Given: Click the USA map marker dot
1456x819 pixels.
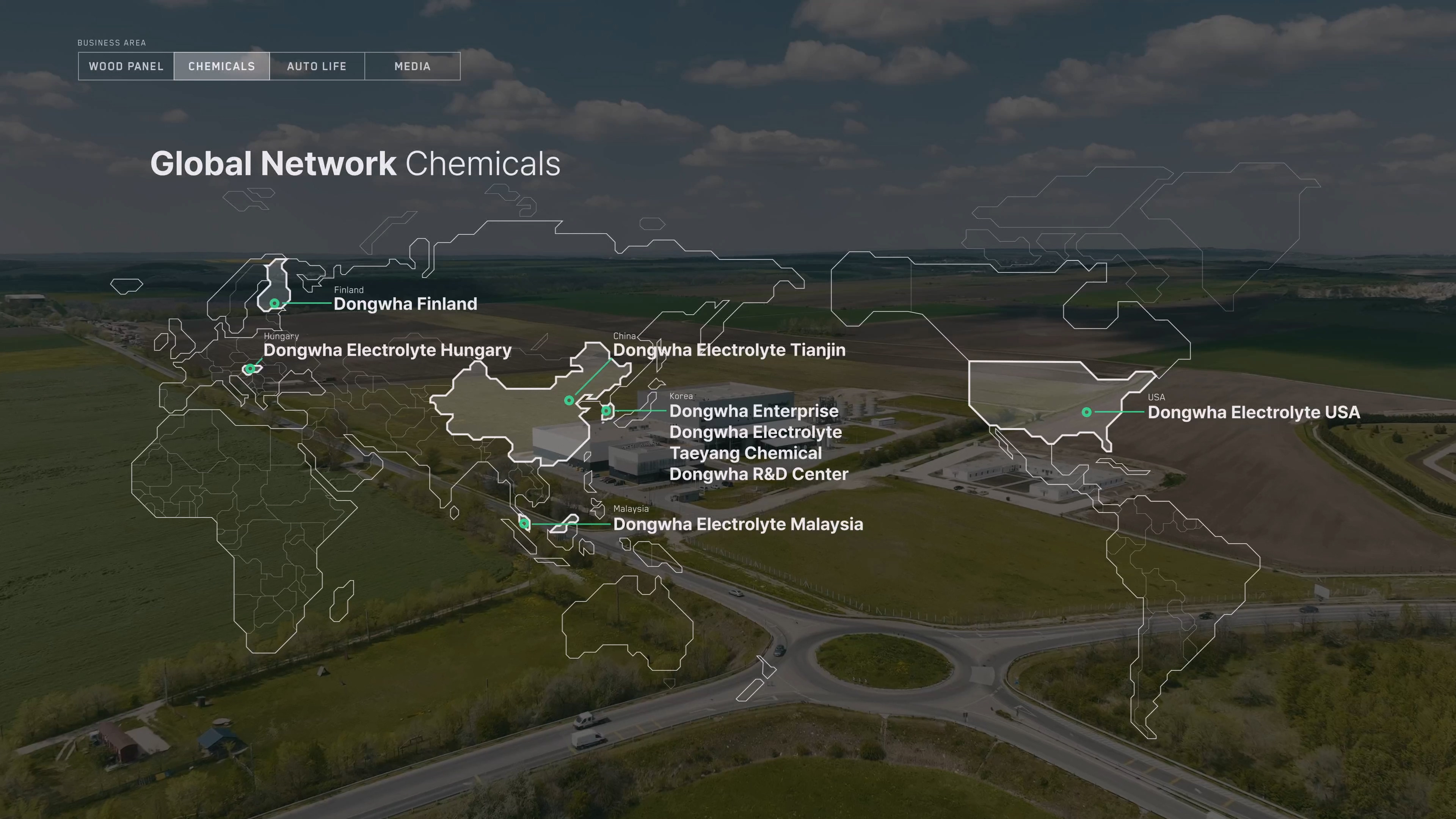Looking at the screenshot, I should coord(1086,413).
